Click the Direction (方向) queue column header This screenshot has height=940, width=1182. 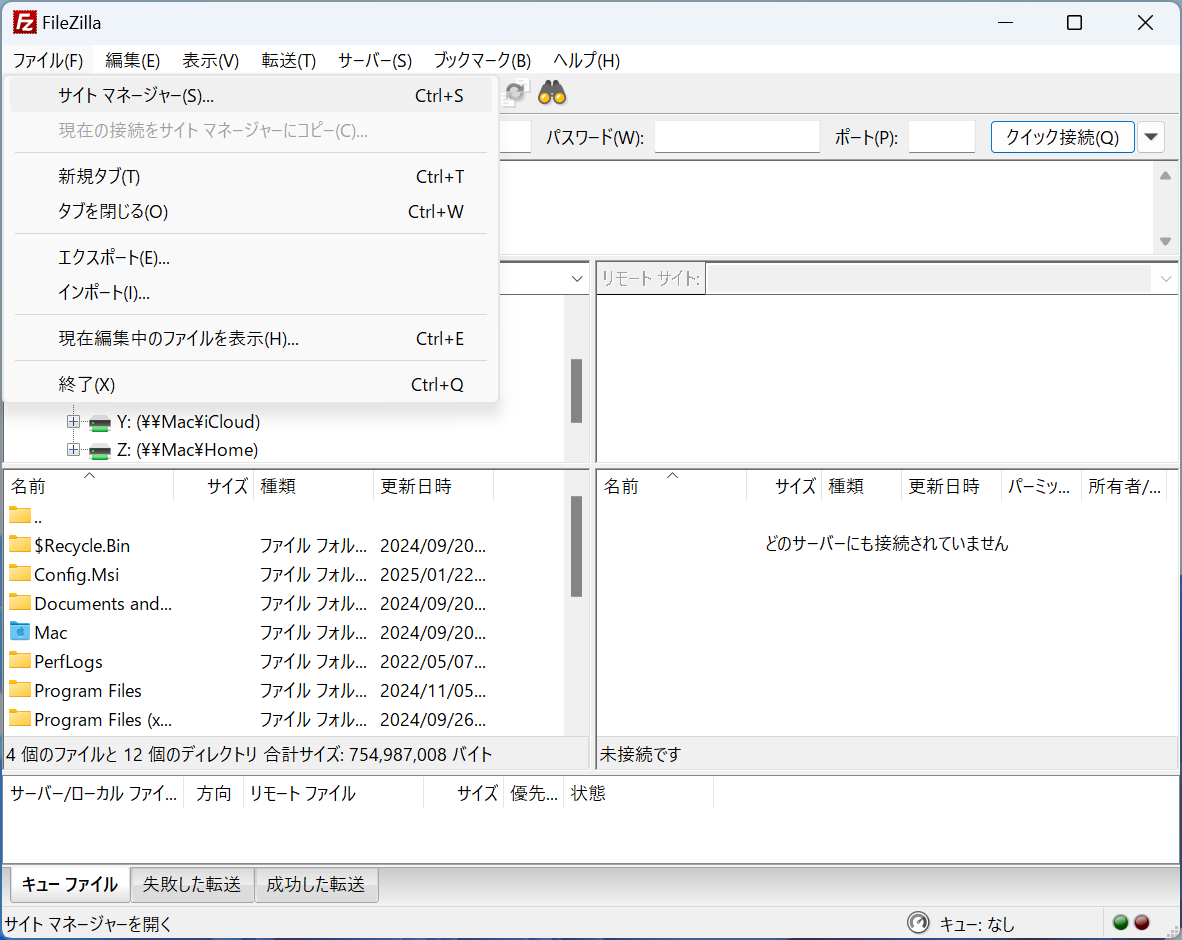tap(214, 793)
